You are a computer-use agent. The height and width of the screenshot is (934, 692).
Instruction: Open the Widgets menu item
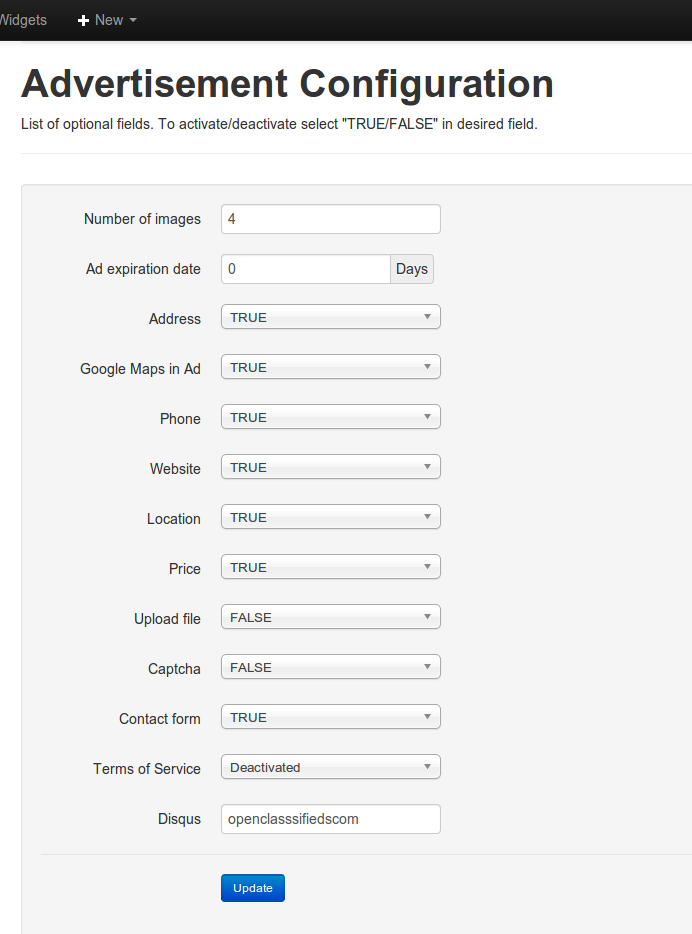click(x=23, y=20)
